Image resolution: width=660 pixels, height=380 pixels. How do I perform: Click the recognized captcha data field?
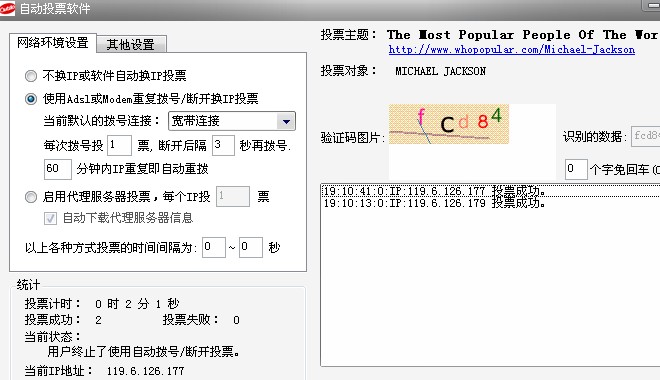[x=645, y=136]
